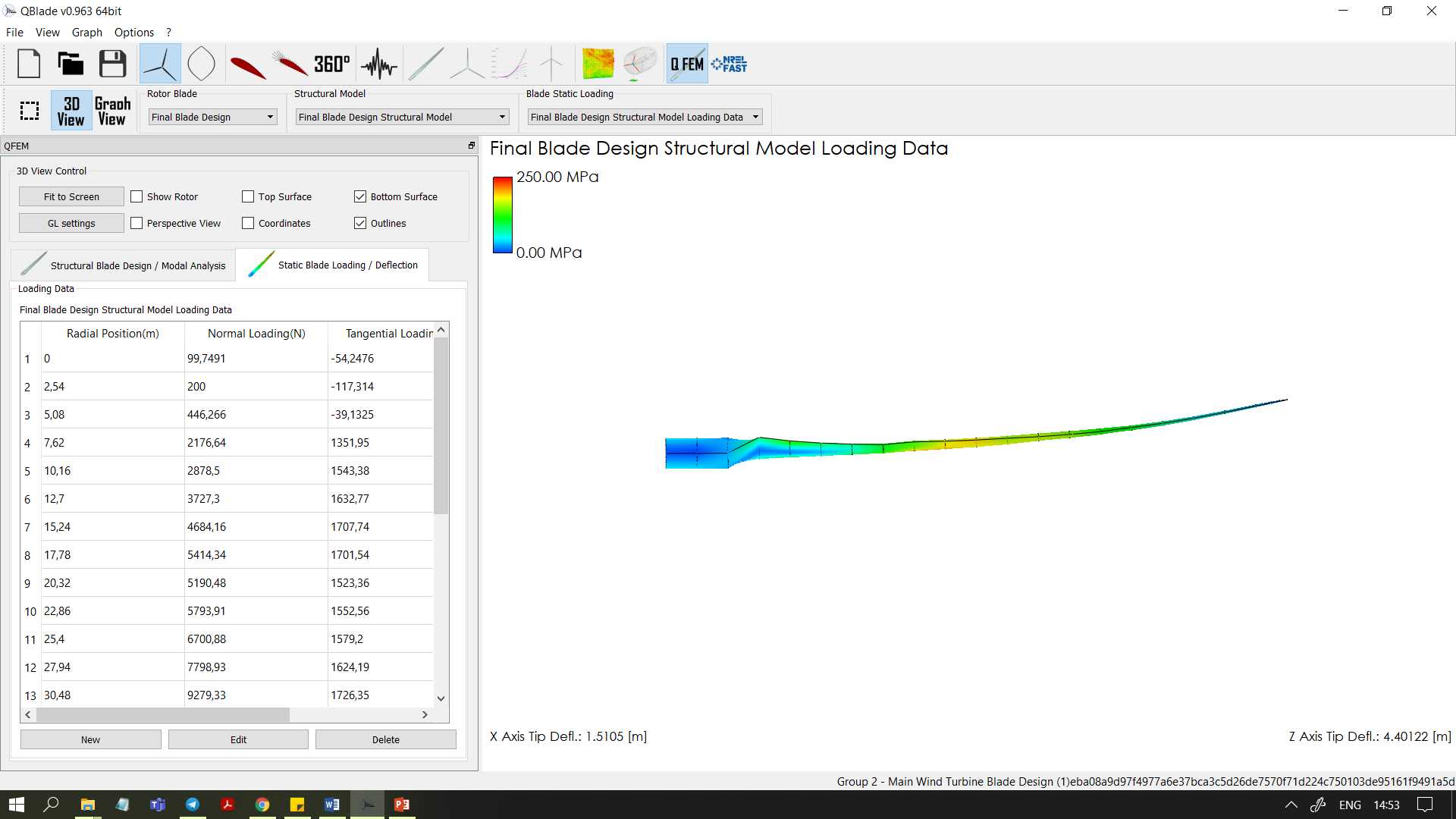Open the Rotor Blade dropdown
The image size is (1456, 819).
pos(213,117)
